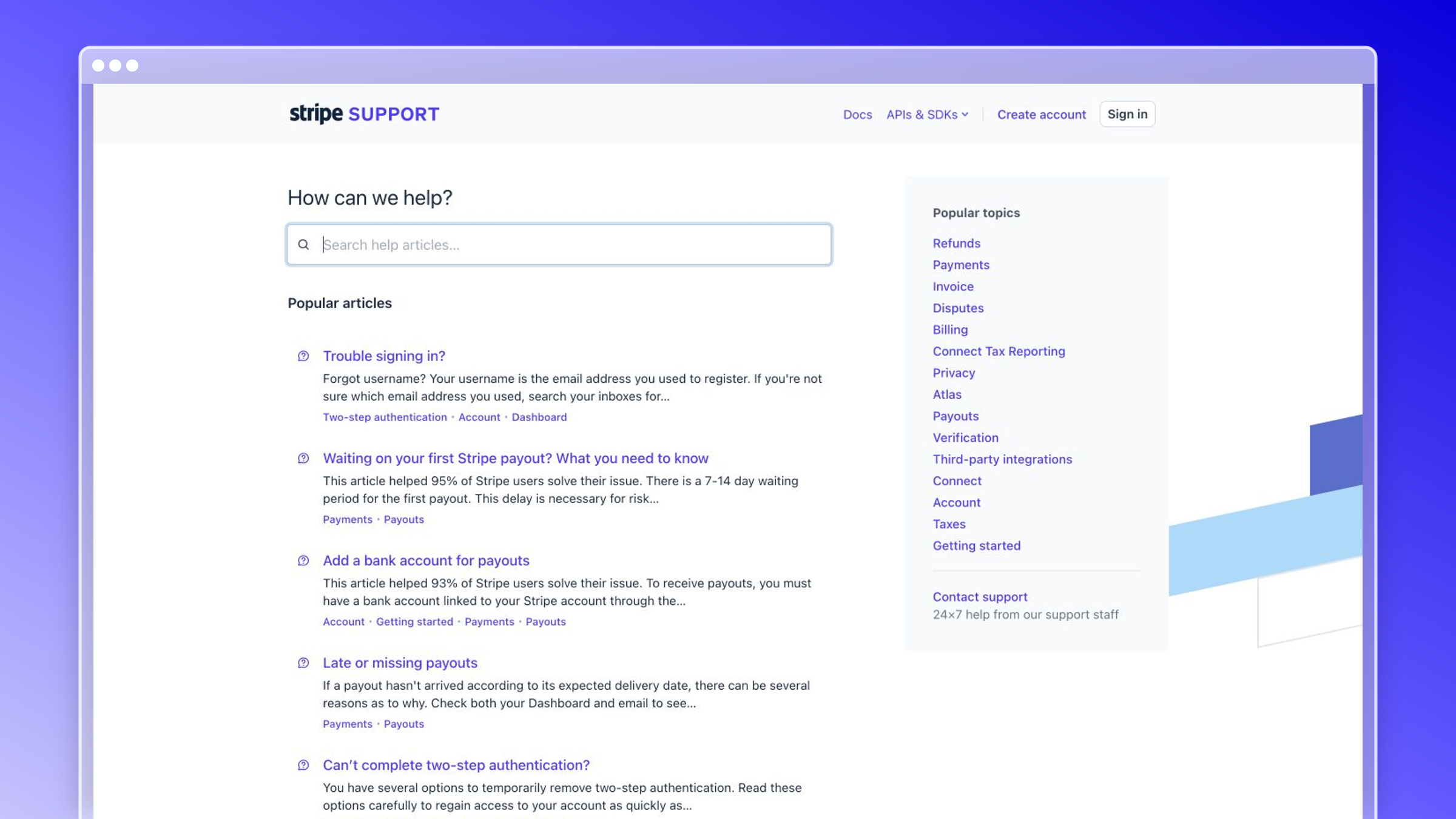Screen dimensions: 1456x819
Task: Click the article icon beside Trouble signing in
Action: click(303, 356)
